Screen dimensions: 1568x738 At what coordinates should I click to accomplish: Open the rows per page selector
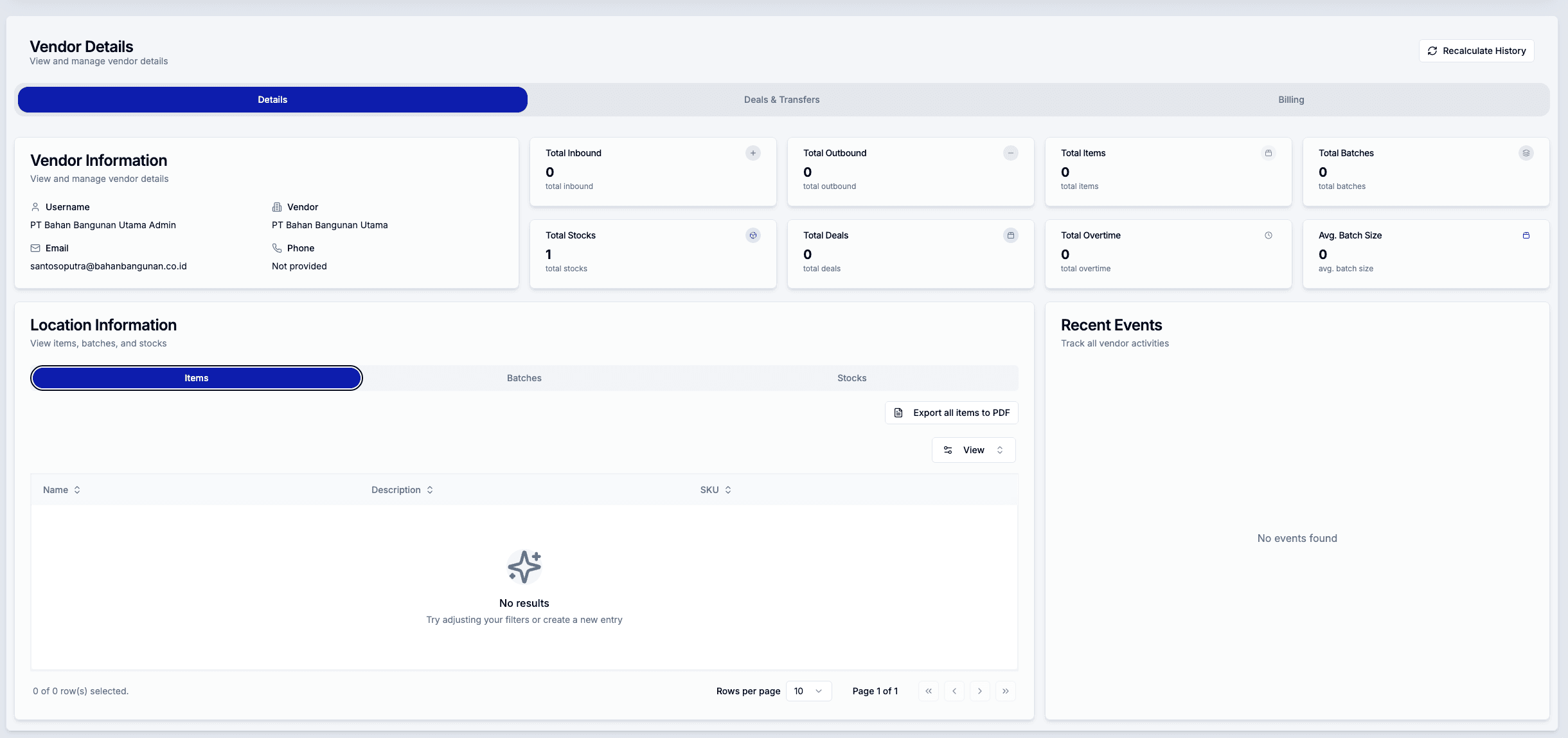(x=808, y=690)
